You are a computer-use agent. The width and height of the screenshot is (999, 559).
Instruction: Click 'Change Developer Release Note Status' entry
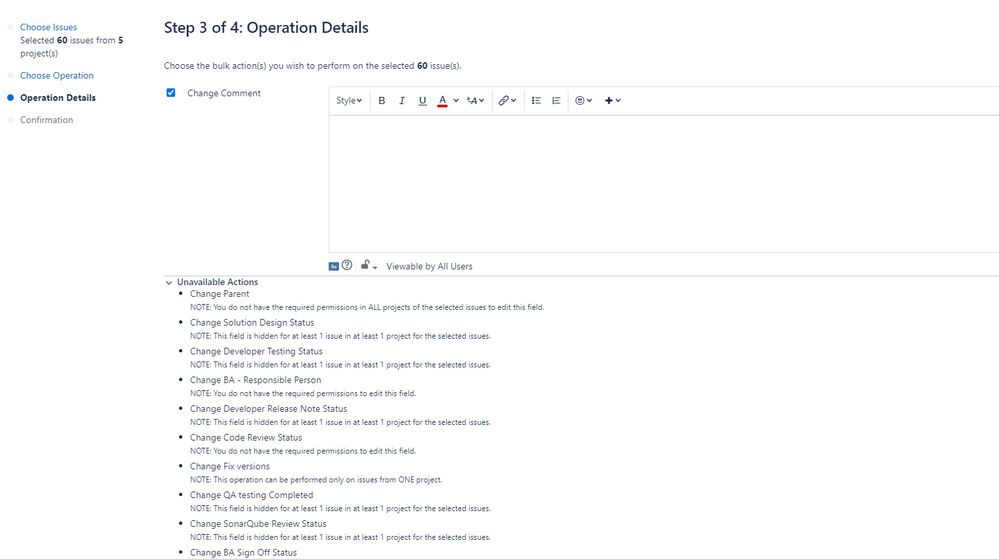click(268, 409)
